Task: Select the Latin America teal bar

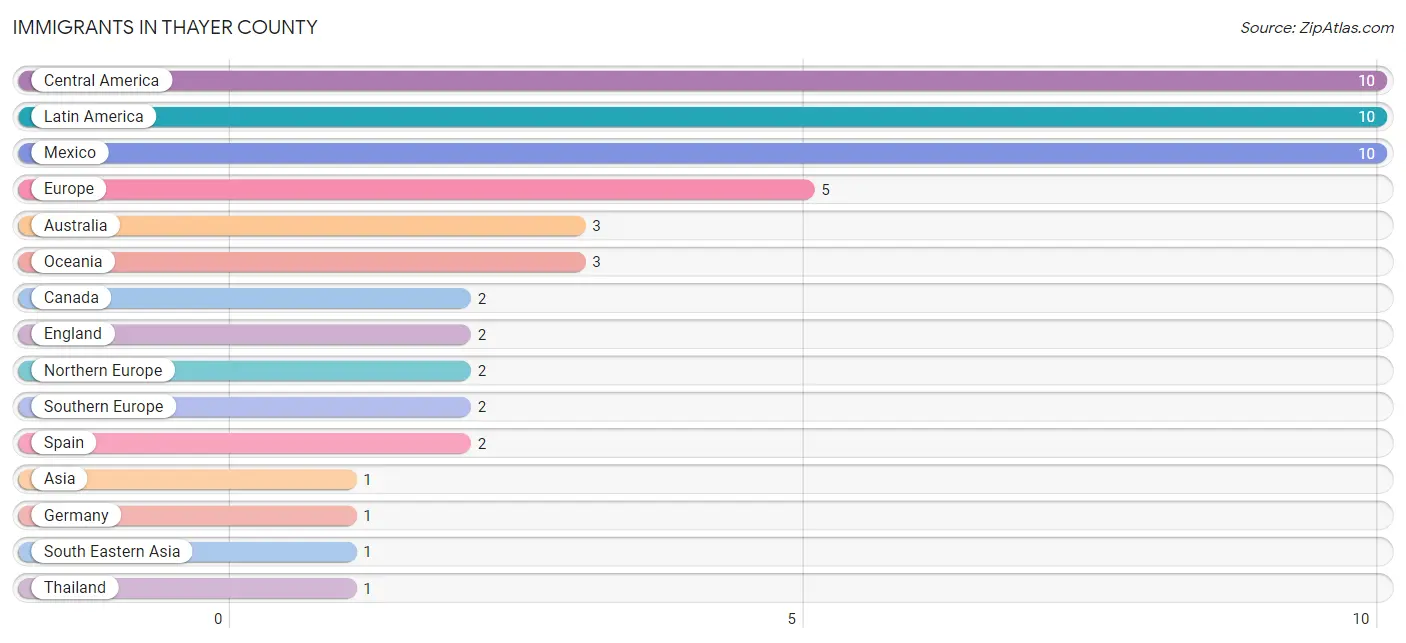Action: [703, 117]
